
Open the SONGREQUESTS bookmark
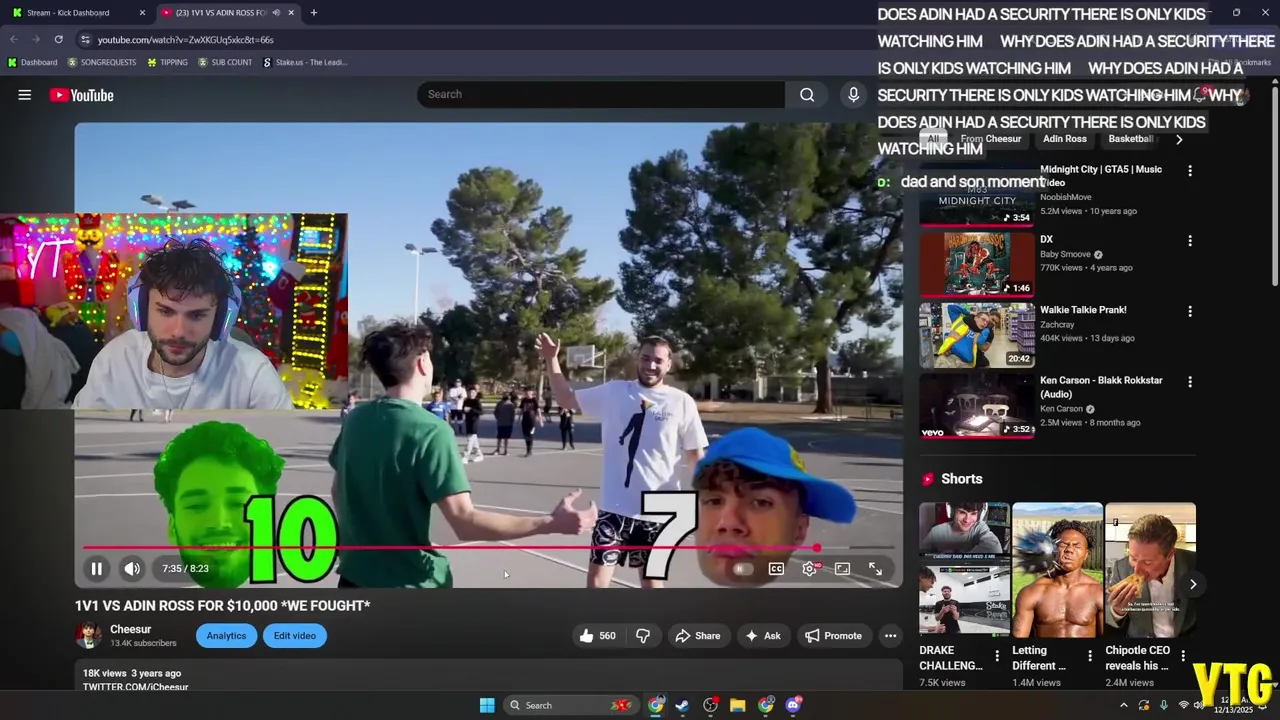tap(102, 62)
